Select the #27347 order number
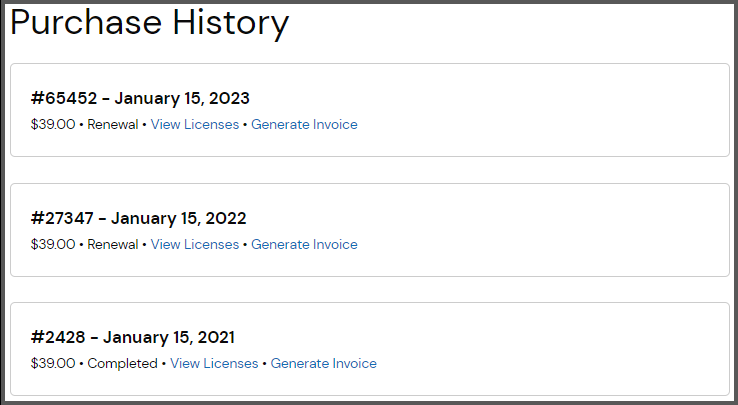Screen dimensions: 738x405 (64, 218)
